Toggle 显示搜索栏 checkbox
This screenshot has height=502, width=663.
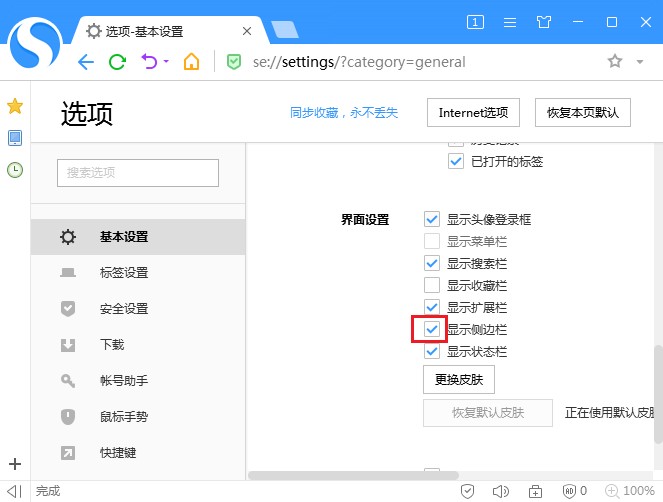tap(432, 263)
